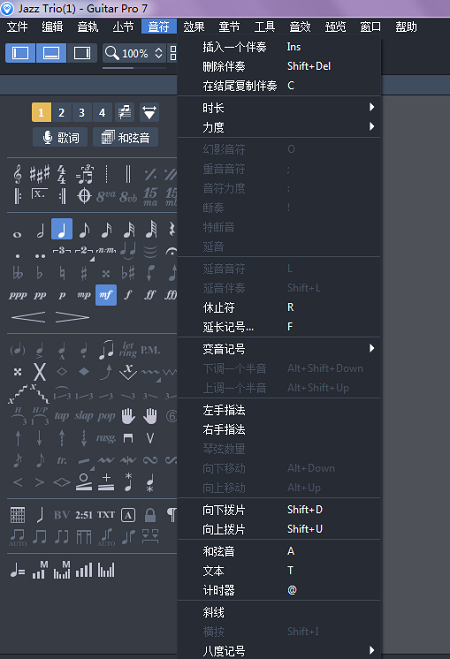The image size is (450, 659).
Task: Click the 和弦音 chord button
Action: 125,137
